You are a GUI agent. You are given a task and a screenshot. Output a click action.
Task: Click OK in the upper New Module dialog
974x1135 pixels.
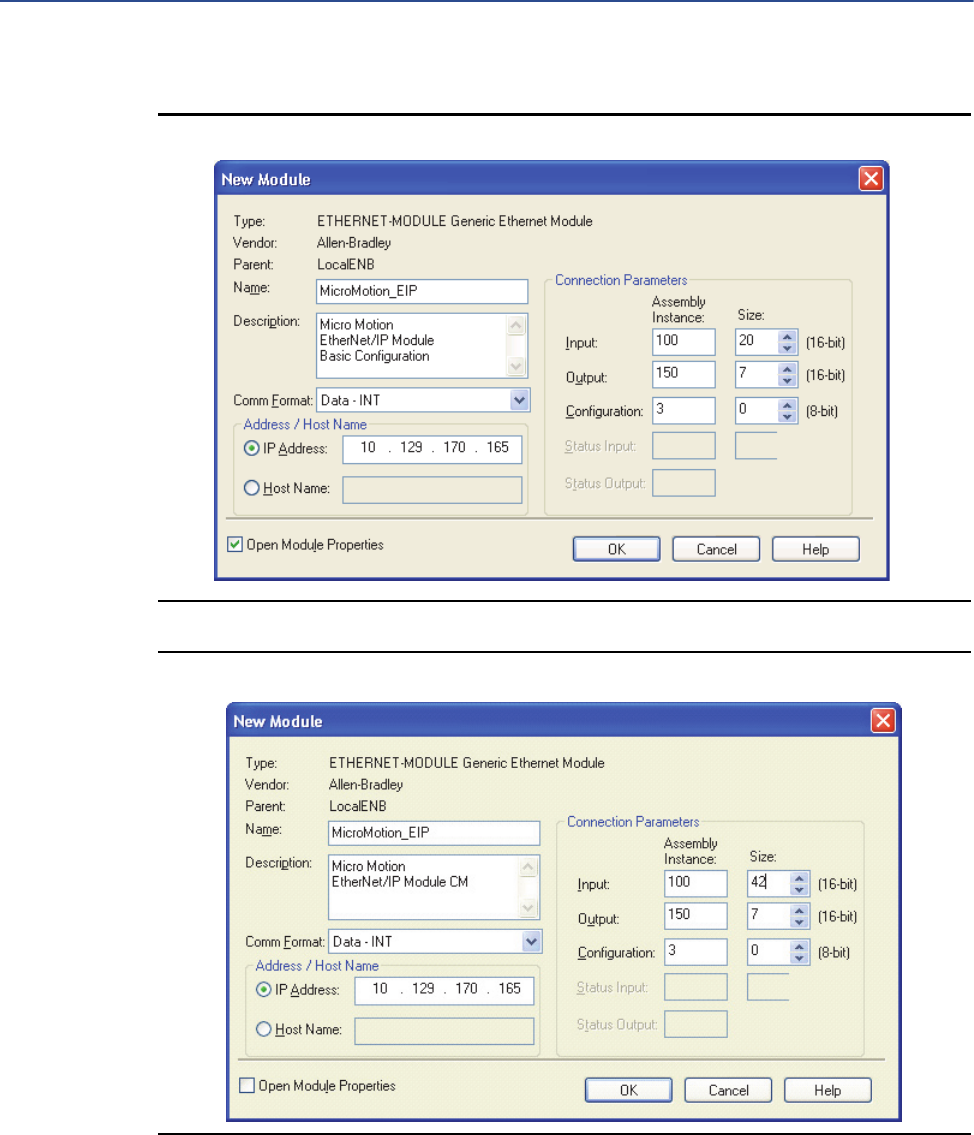coord(617,549)
